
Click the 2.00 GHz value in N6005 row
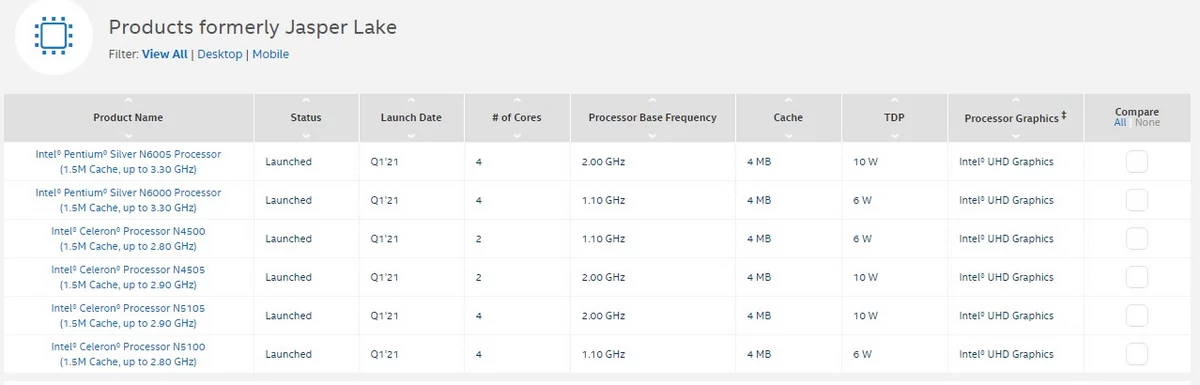(603, 161)
